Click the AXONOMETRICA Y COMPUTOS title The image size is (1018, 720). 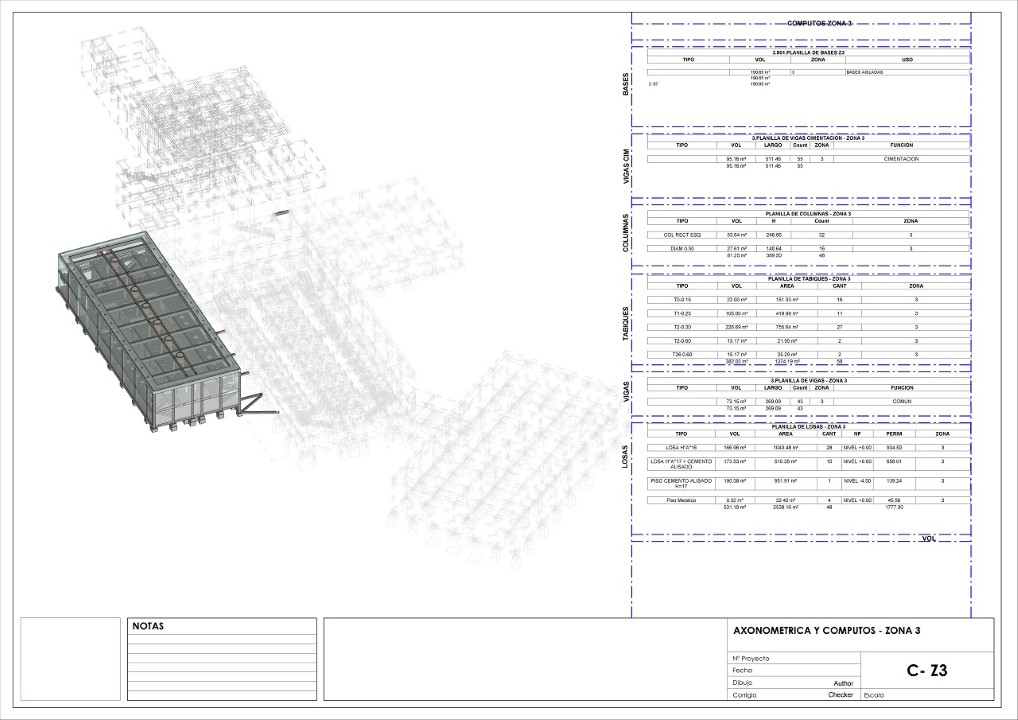(826, 631)
